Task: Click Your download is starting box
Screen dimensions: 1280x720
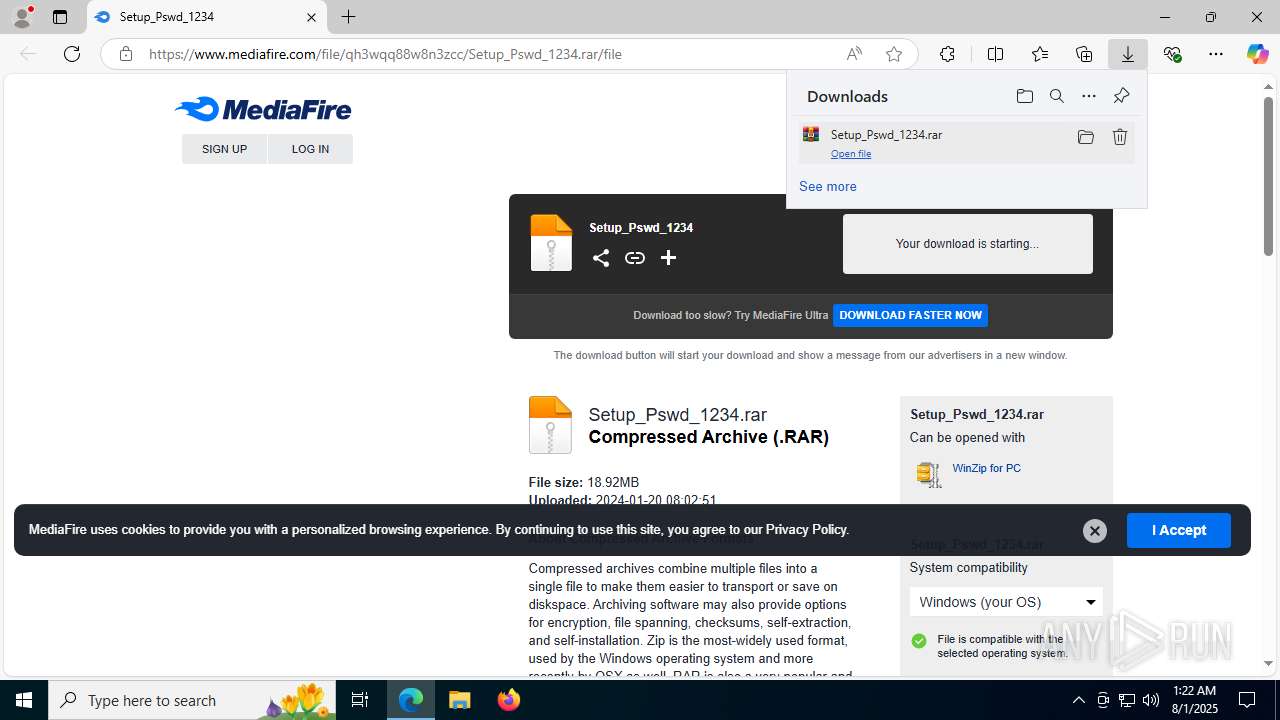Action: (968, 244)
